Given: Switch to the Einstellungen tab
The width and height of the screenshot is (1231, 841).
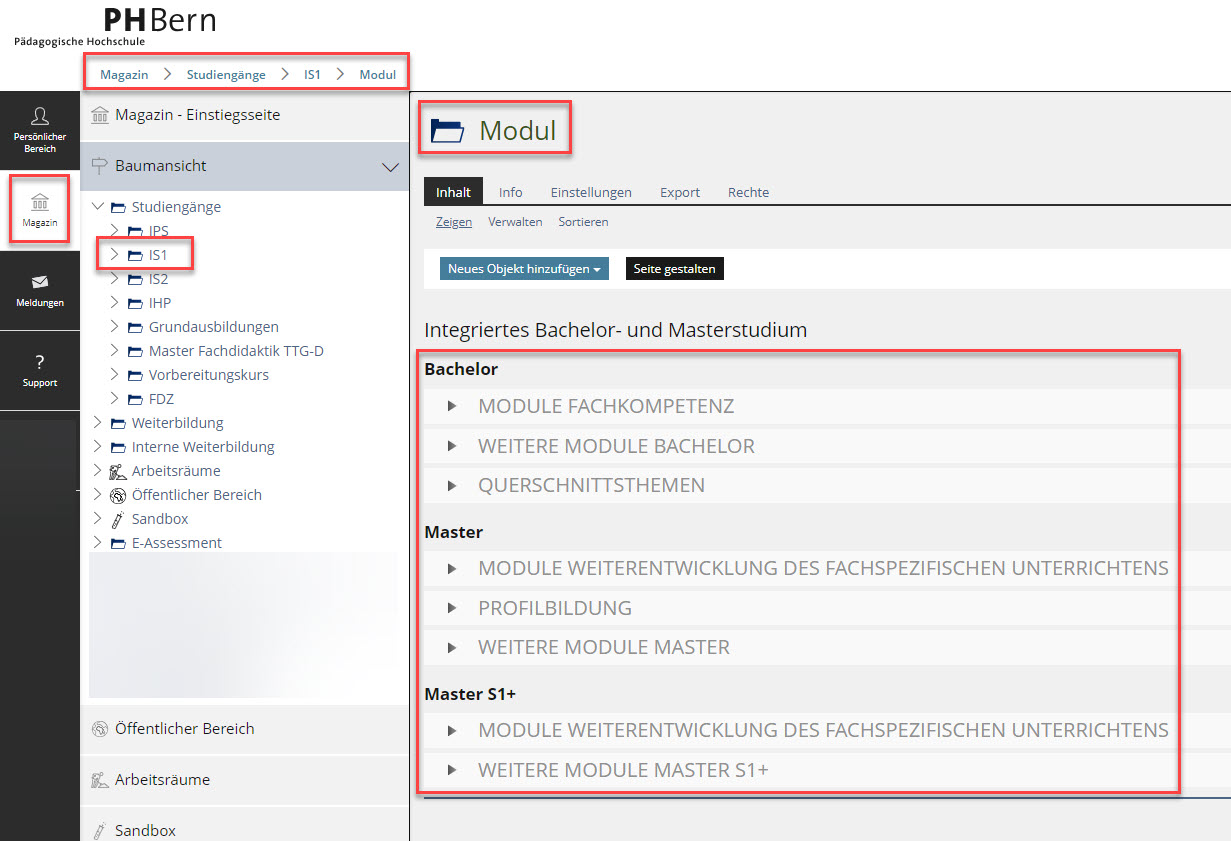Looking at the screenshot, I should click(x=591, y=192).
